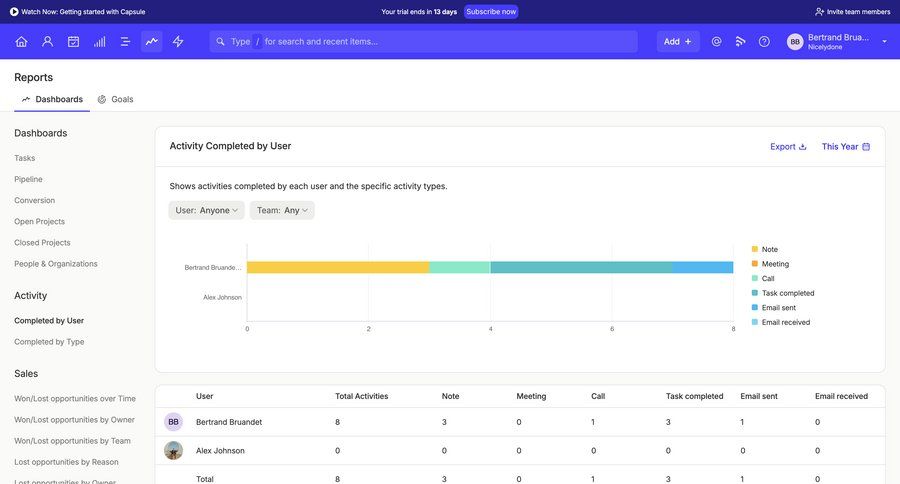
Task: Toggle the Email sent legend item
Action: tap(779, 308)
